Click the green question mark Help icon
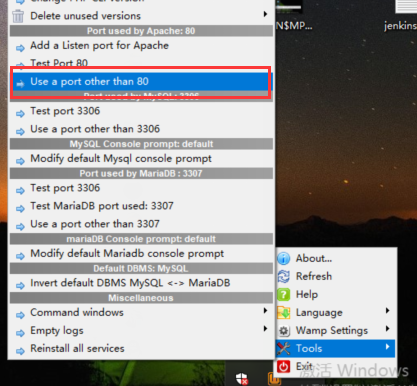The image size is (417, 386). pos(284,295)
